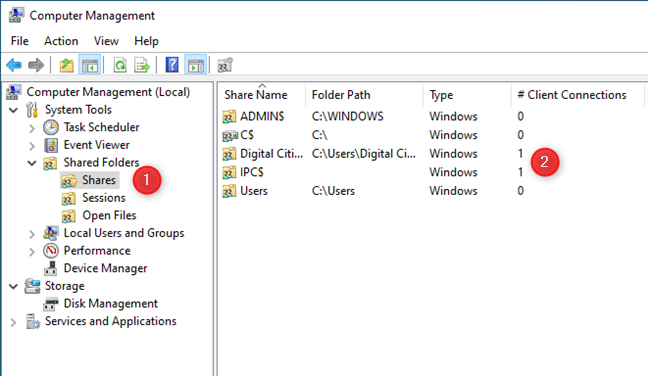Click the Shared Folders tree icon
Viewport: 648px width, 376px height.
click(x=50, y=163)
